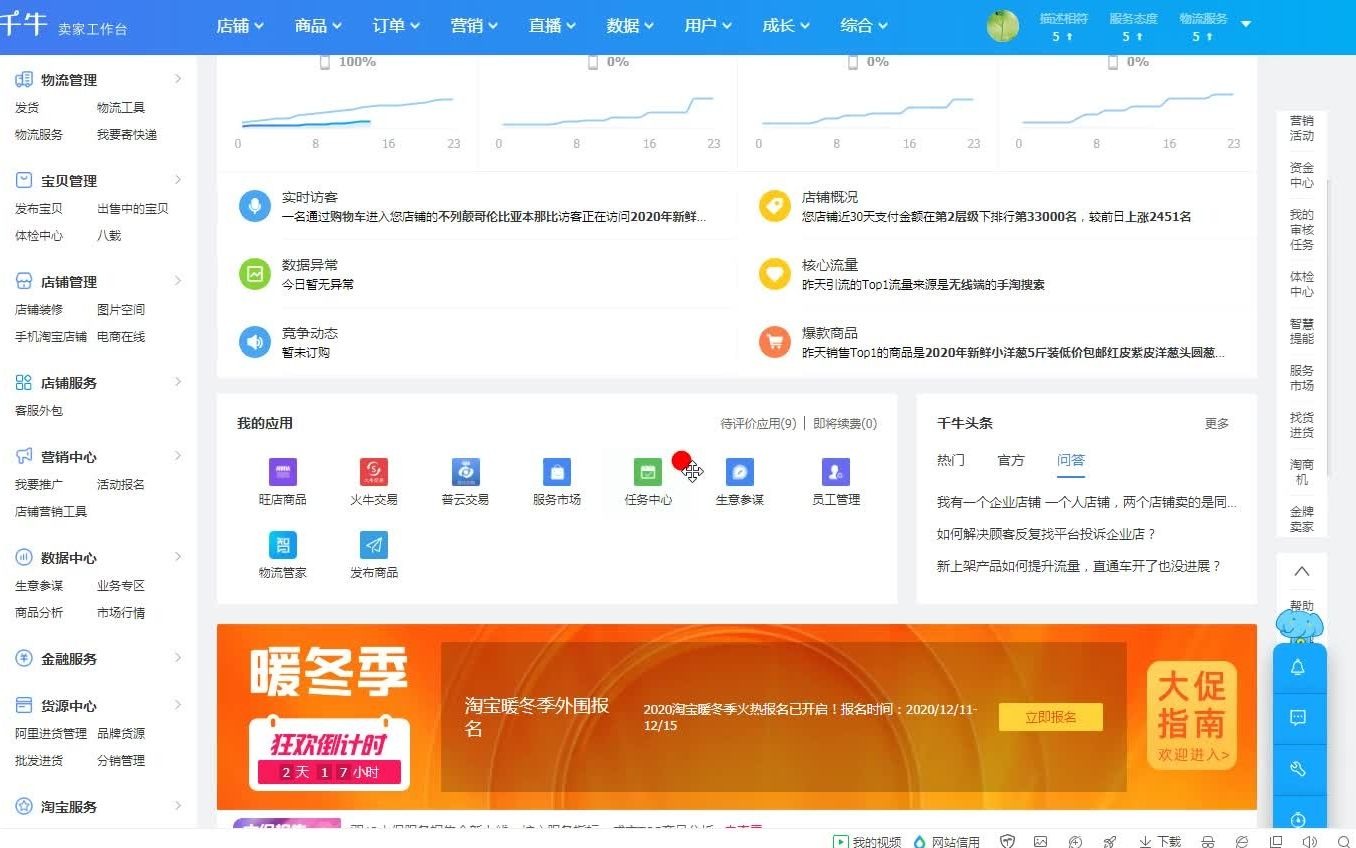Click the speaker volume icon in status bar

pyautogui.click(x=1310, y=842)
